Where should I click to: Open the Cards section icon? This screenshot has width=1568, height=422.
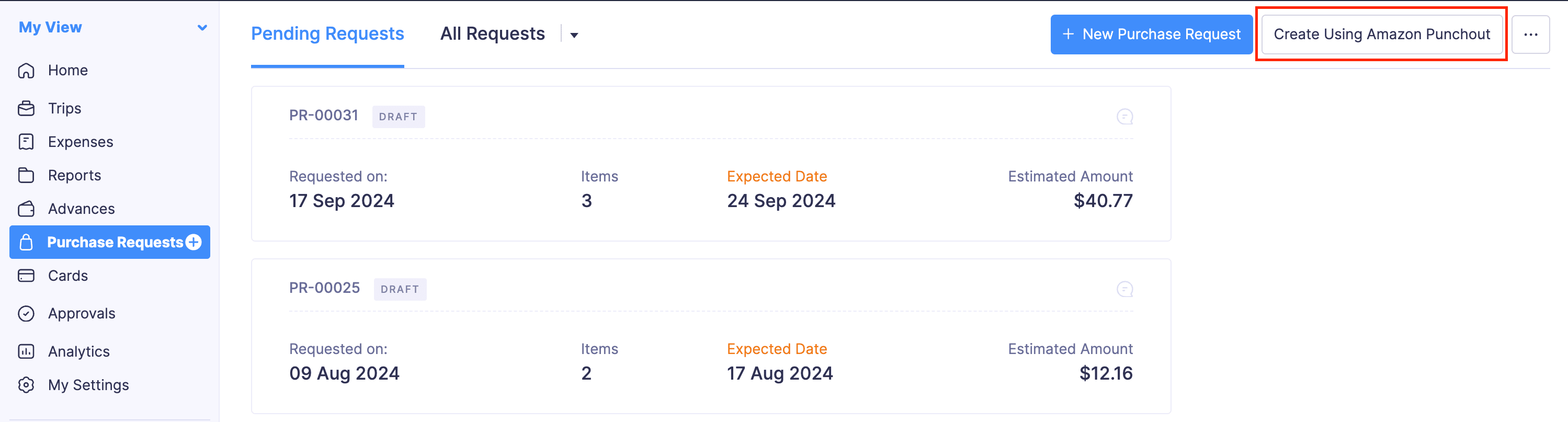pos(27,275)
